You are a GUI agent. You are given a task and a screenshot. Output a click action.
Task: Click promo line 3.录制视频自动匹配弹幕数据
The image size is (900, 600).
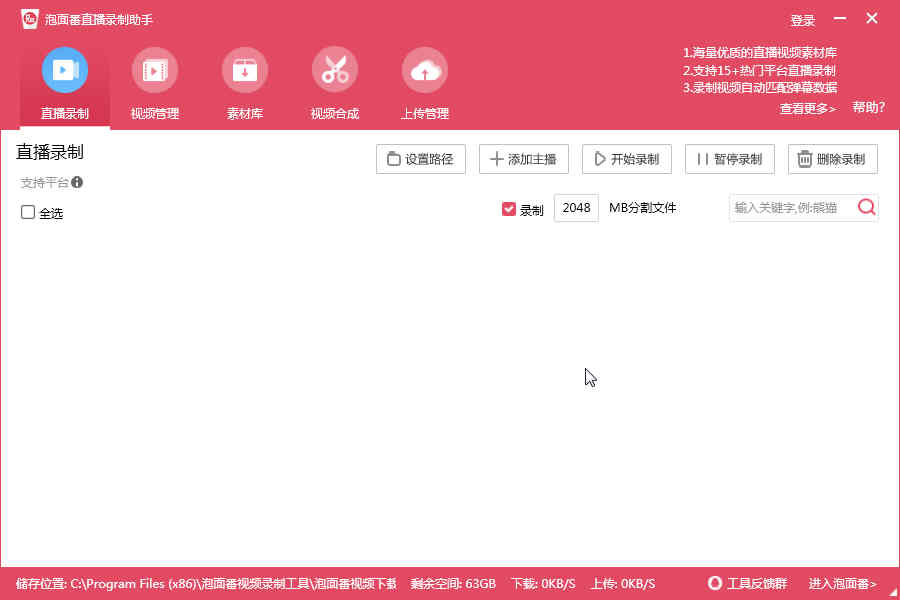pyautogui.click(x=759, y=88)
